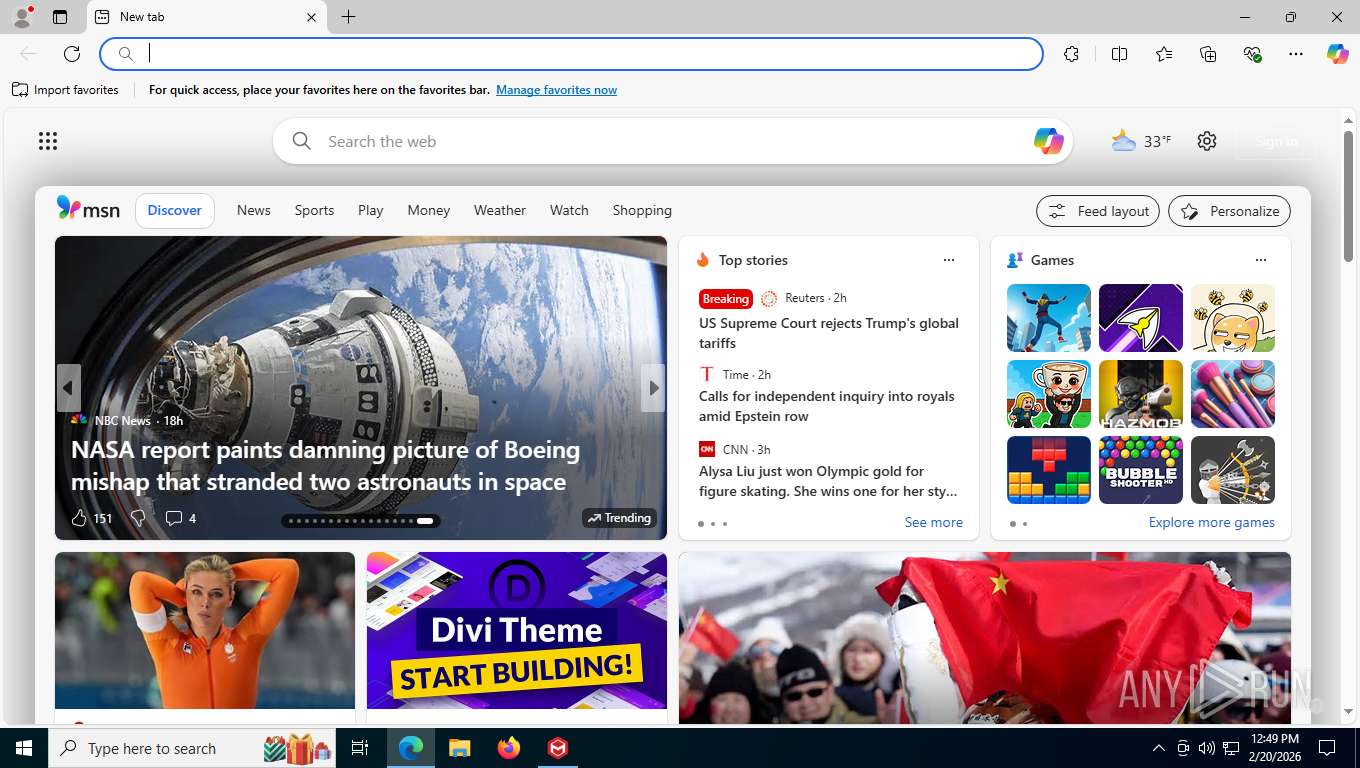Launch Firefox from taskbar

click(x=509, y=748)
